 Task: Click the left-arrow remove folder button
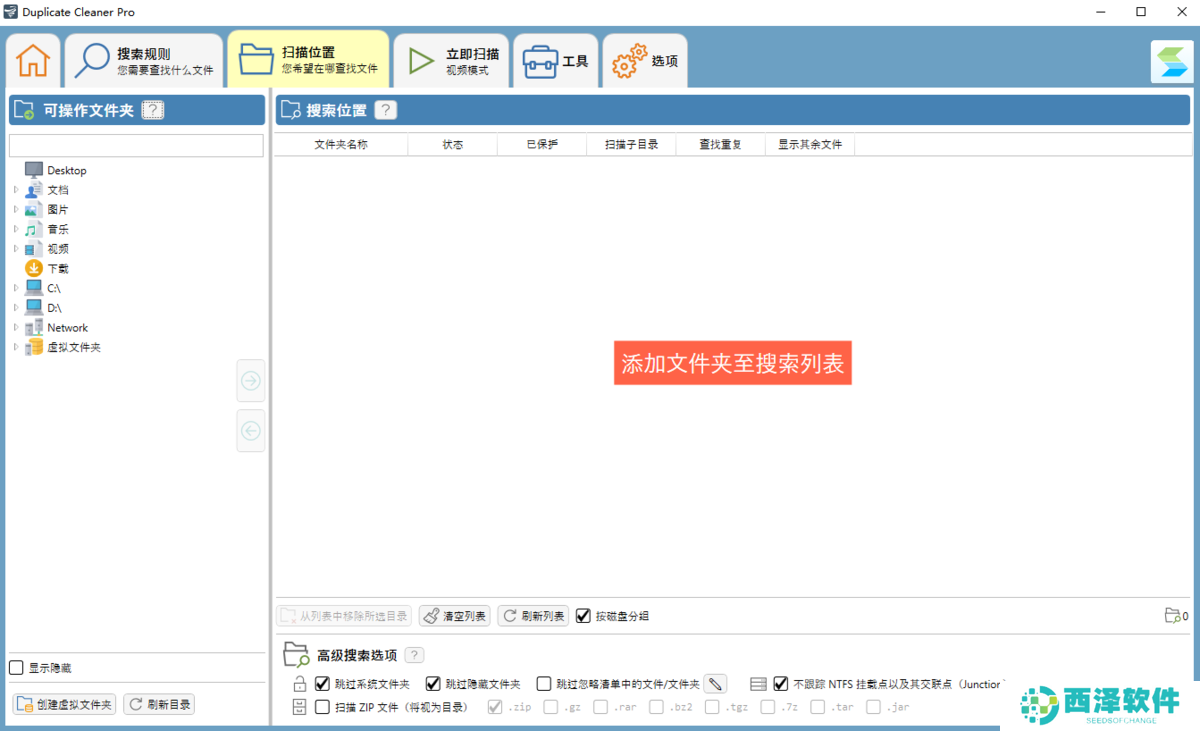click(x=251, y=431)
